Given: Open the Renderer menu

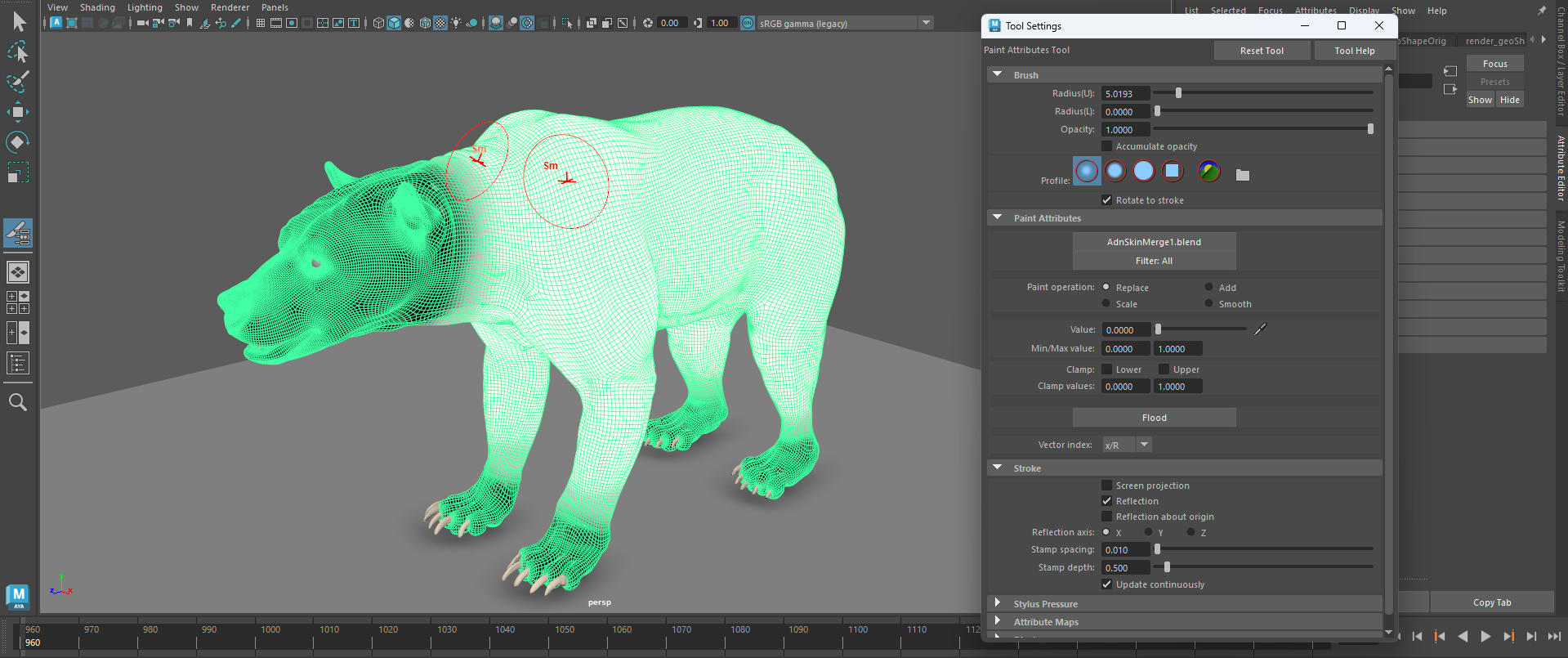Looking at the screenshot, I should [x=230, y=7].
